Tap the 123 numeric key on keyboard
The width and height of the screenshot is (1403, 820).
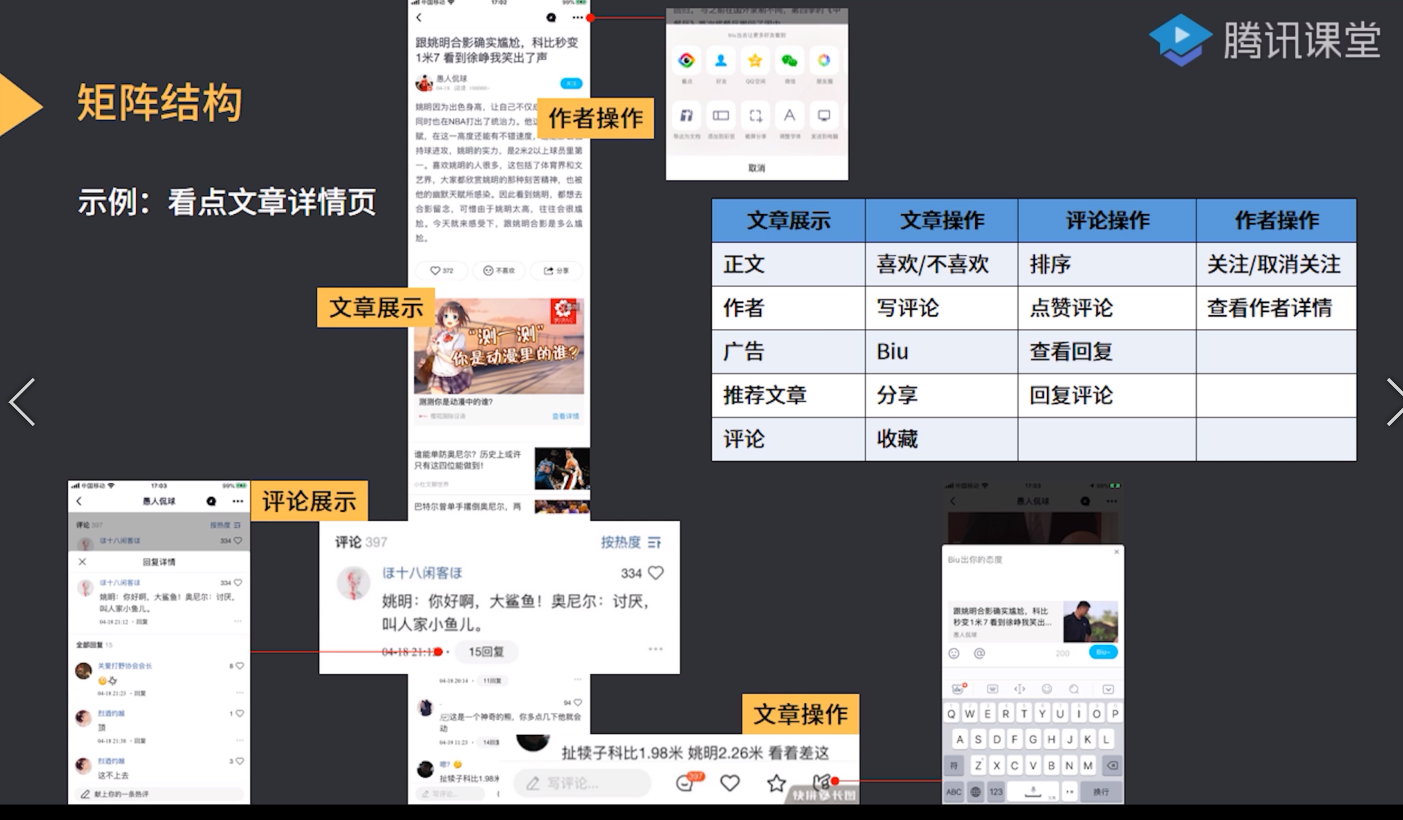(996, 792)
